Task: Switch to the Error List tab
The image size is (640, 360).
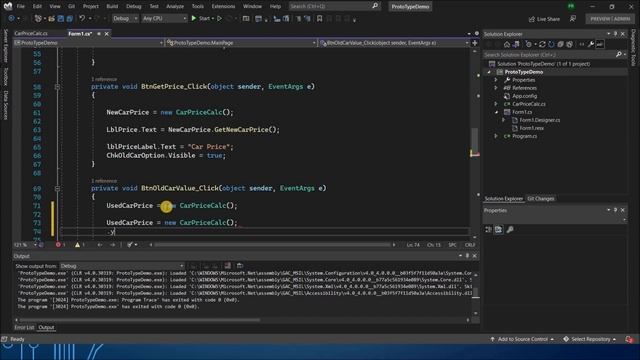Action: tap(24, 327)
